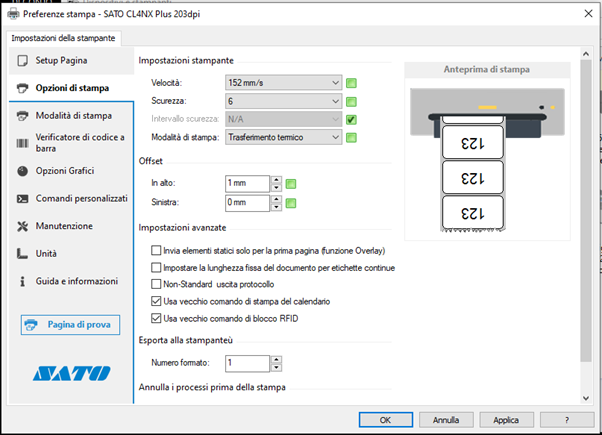Click the Comandi personalizzati terminal icon

click(x=23, y=199)
